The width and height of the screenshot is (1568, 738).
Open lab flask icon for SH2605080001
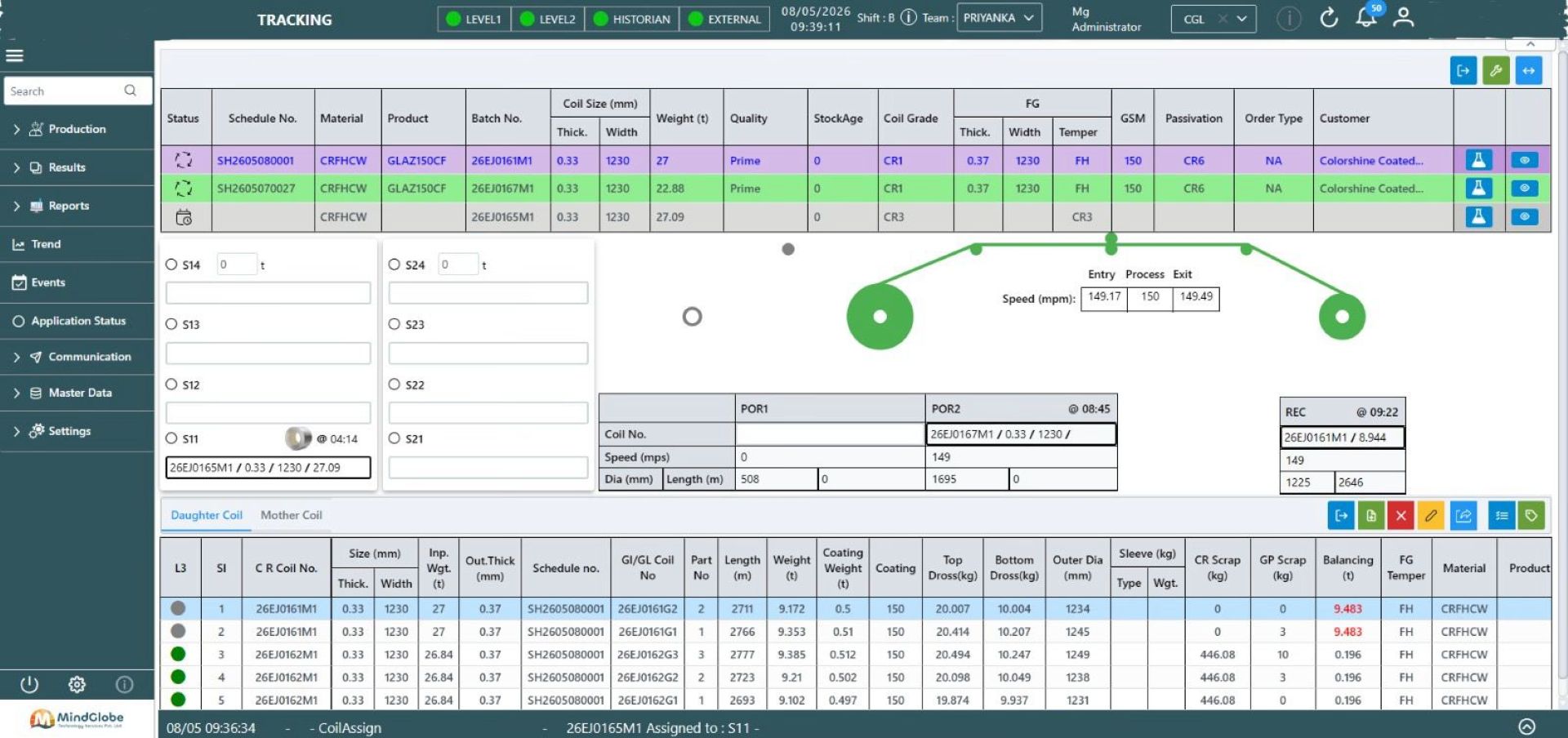1478,160
